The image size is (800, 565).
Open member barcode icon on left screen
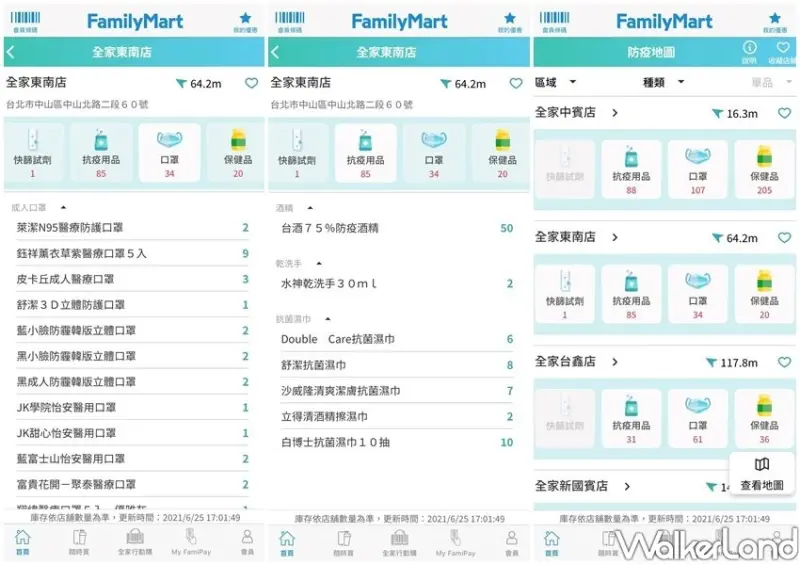click(25, 21)
